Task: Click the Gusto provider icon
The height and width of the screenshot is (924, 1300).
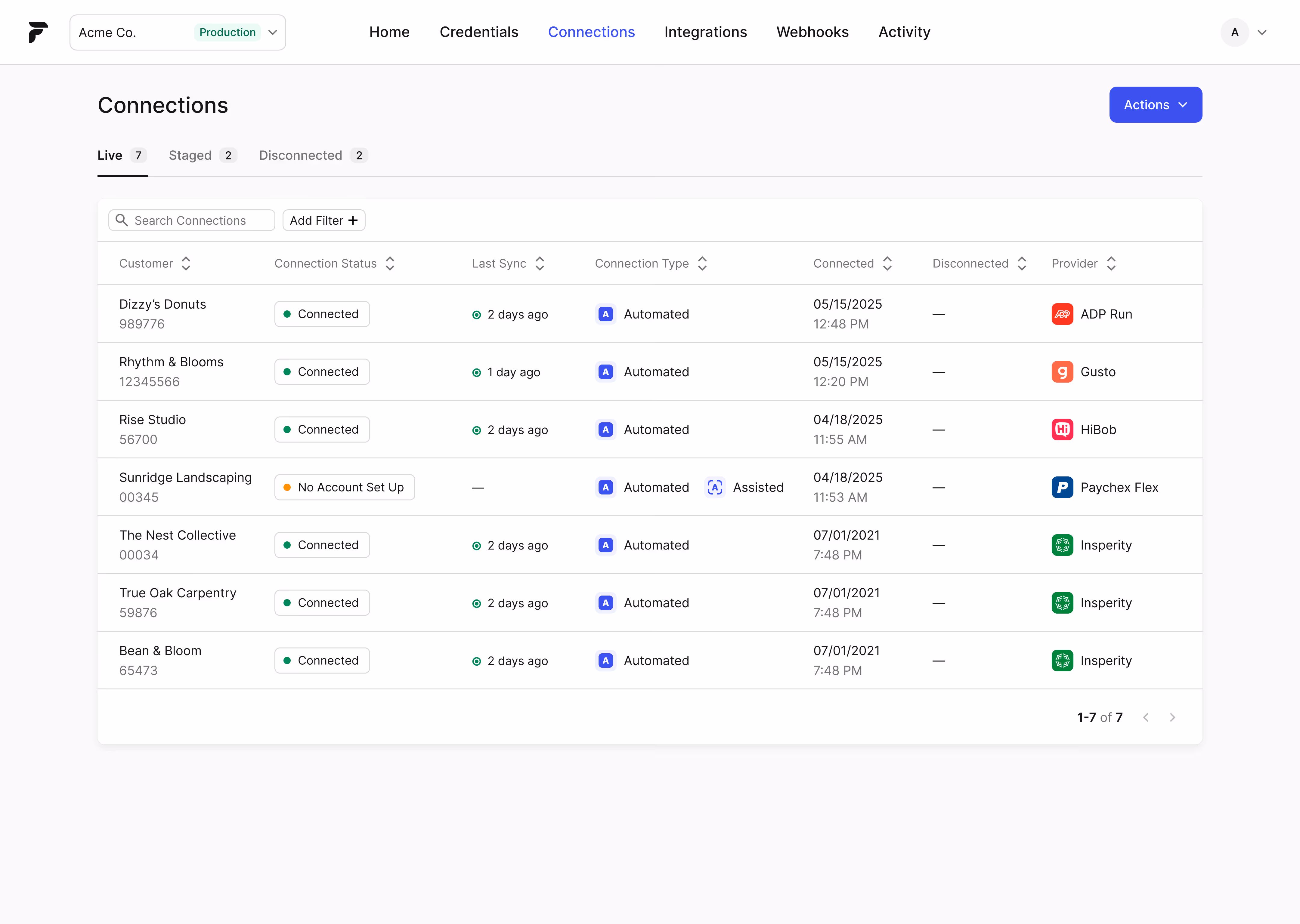Action: pos(1062,371)
